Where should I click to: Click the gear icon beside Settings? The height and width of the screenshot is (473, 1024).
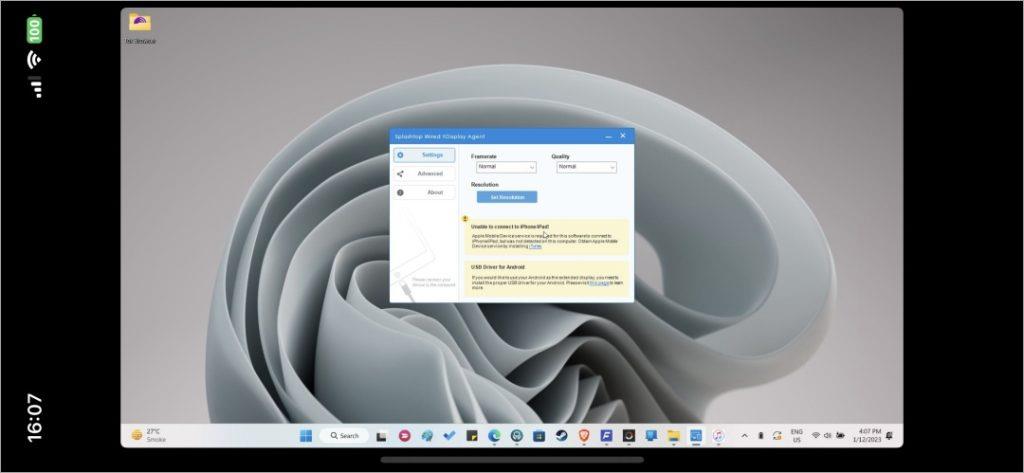400,155
